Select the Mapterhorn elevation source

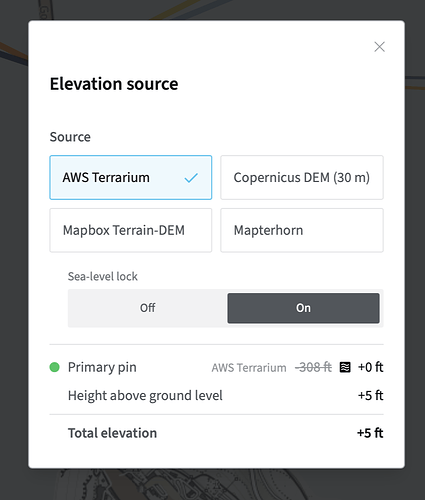click(x=302, y=230)
